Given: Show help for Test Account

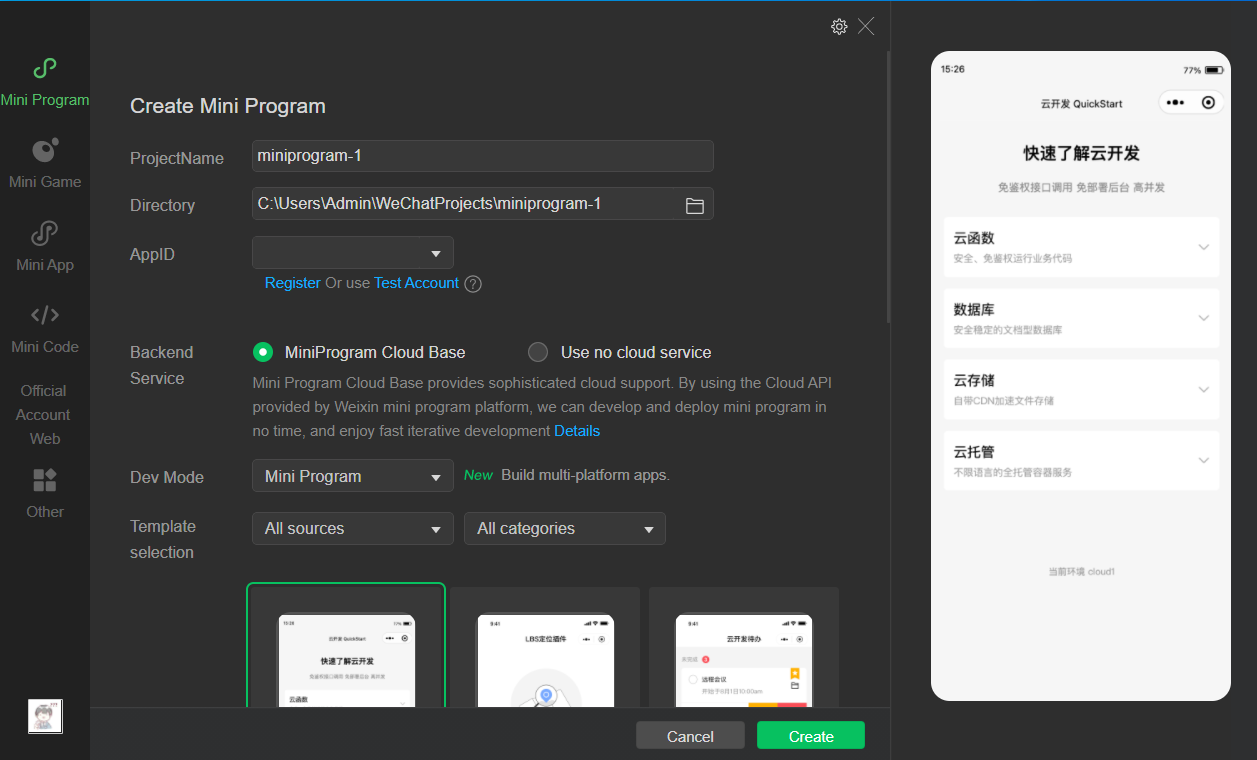Looking at the screenshot, I should [474, 284].
